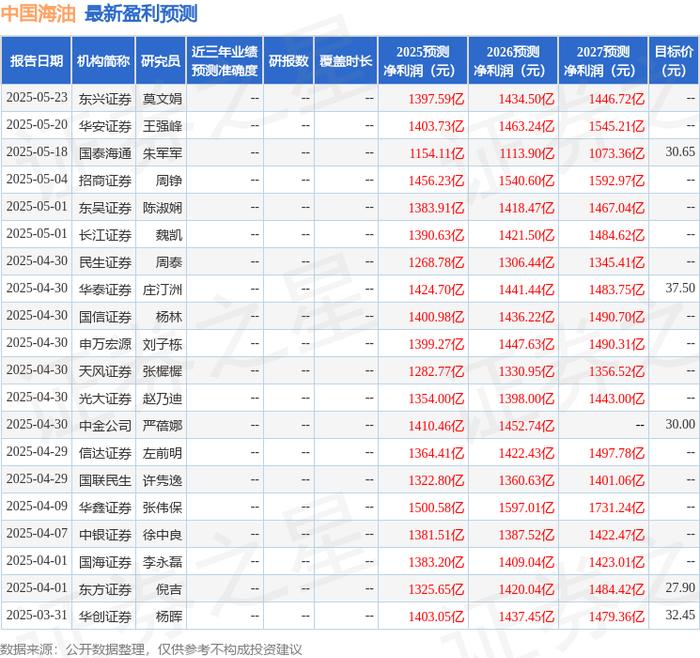Click target price 27.90

coord(680,587)
